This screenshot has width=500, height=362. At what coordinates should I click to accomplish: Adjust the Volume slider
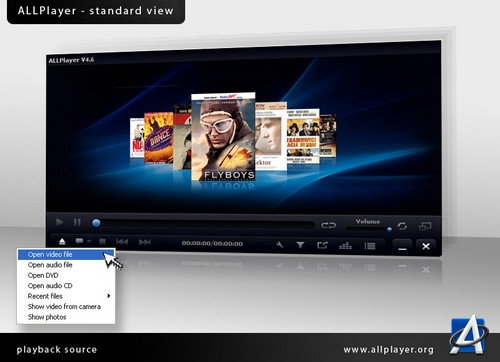coord(369,229)
